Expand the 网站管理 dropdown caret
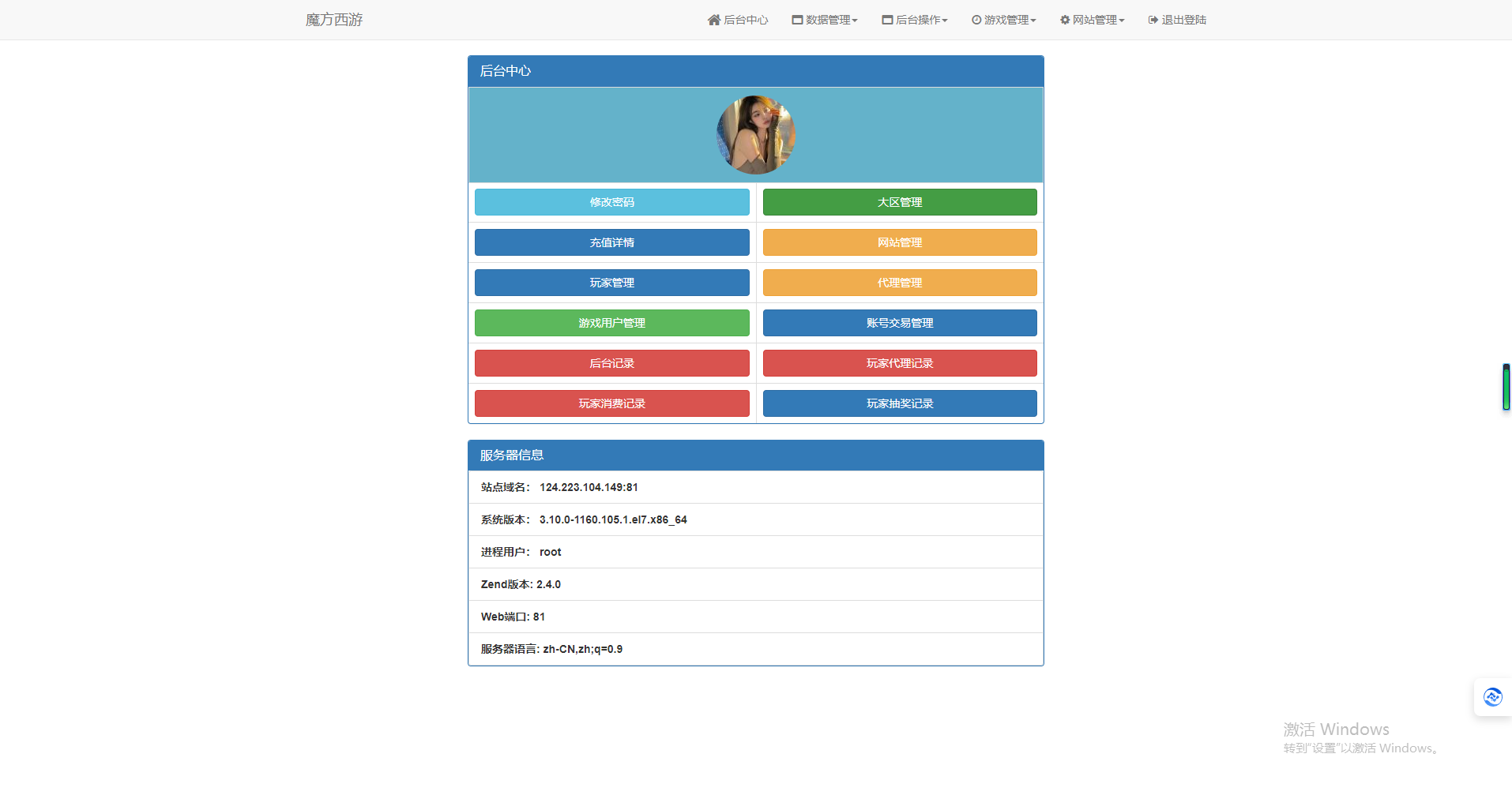The image size is (1512, 795). pyautogui.click(x=1122, y=21)
